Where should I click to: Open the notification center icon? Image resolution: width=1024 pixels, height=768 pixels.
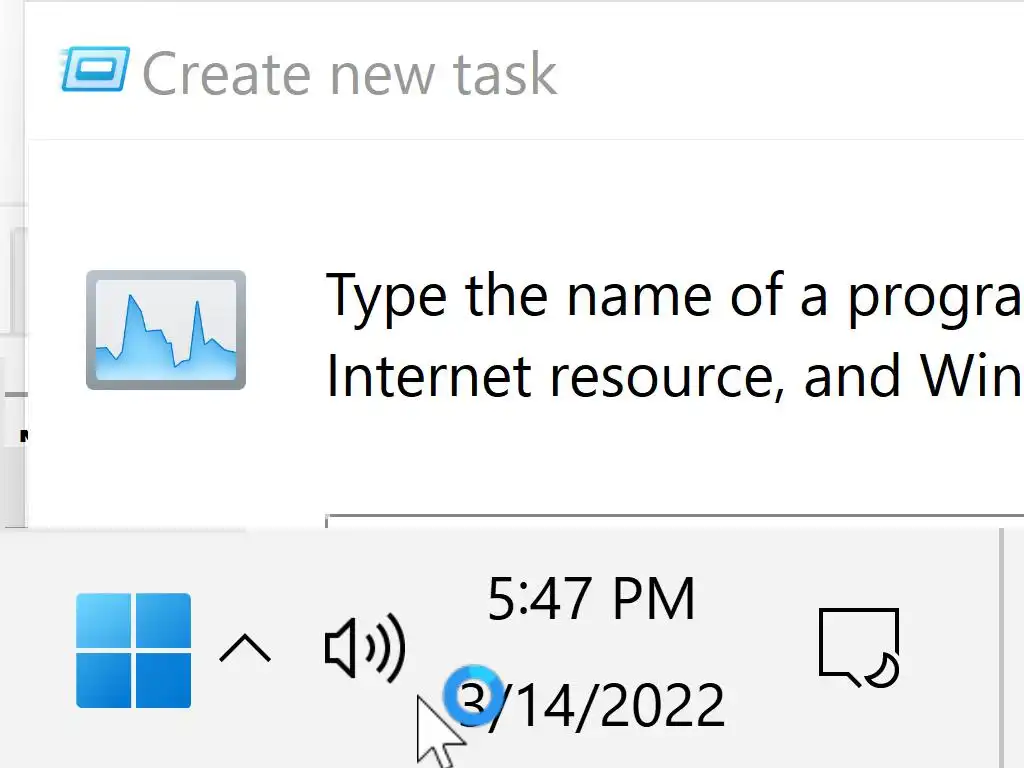(x=857, y=648)
